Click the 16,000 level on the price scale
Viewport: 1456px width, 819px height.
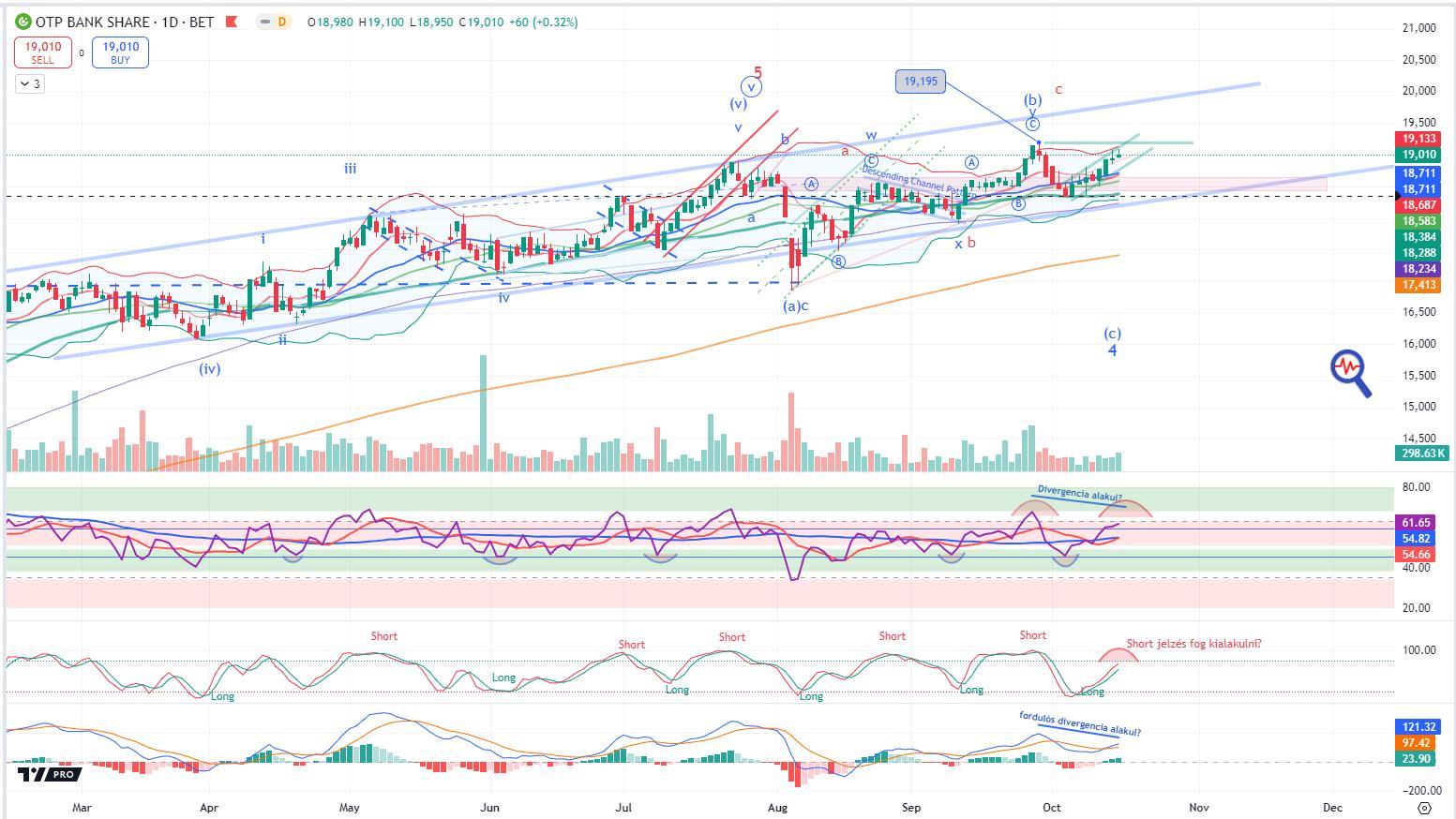click(1419, 344)
